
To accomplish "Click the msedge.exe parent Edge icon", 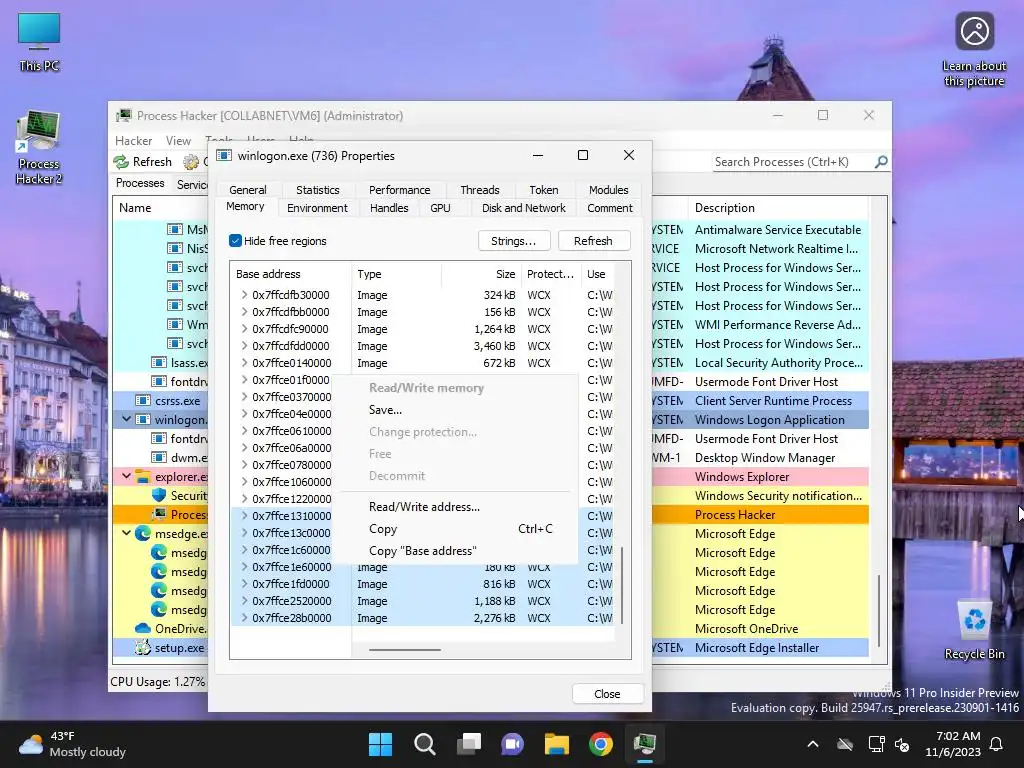I will 143,534.
